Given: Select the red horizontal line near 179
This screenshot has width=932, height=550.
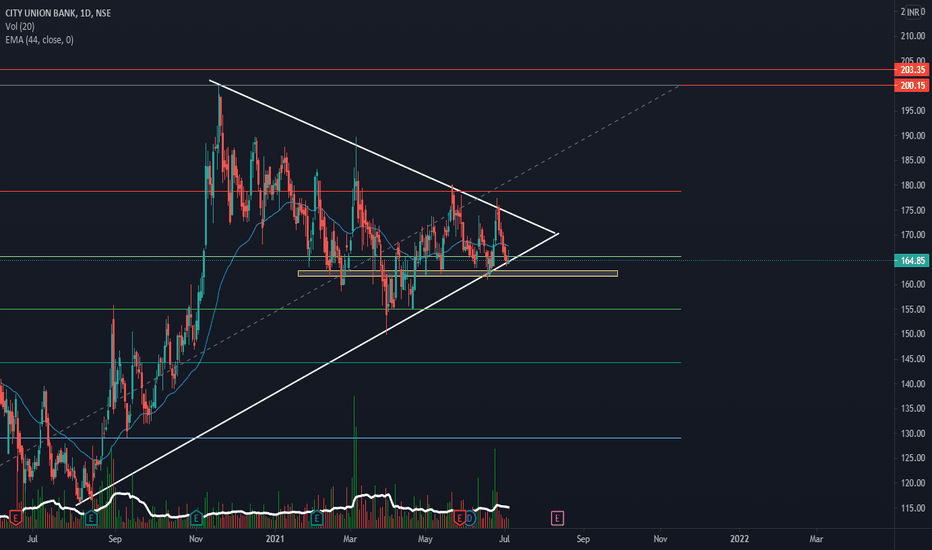Looking at the screenshot, I should [x=341, y=191].
